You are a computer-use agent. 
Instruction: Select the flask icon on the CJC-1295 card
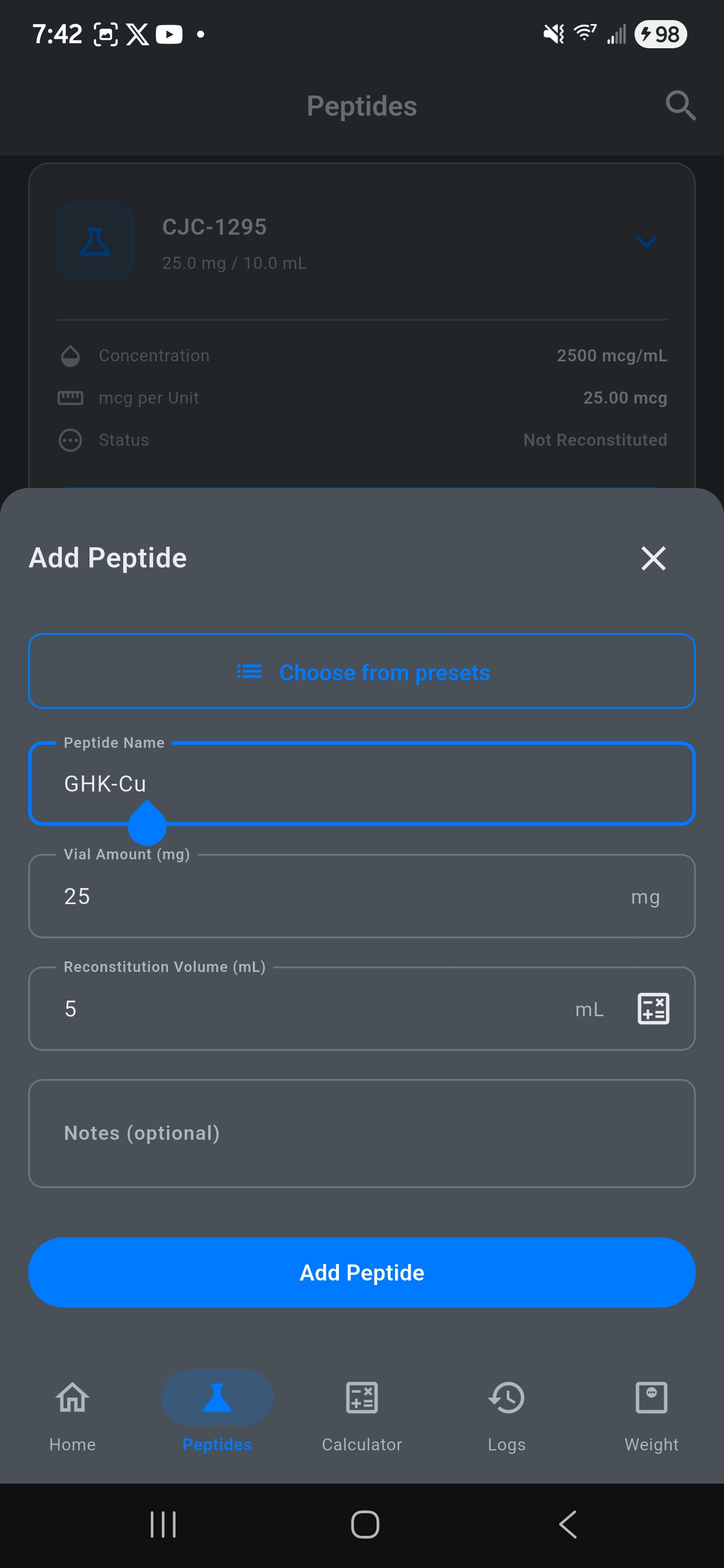tap(95, 242)
